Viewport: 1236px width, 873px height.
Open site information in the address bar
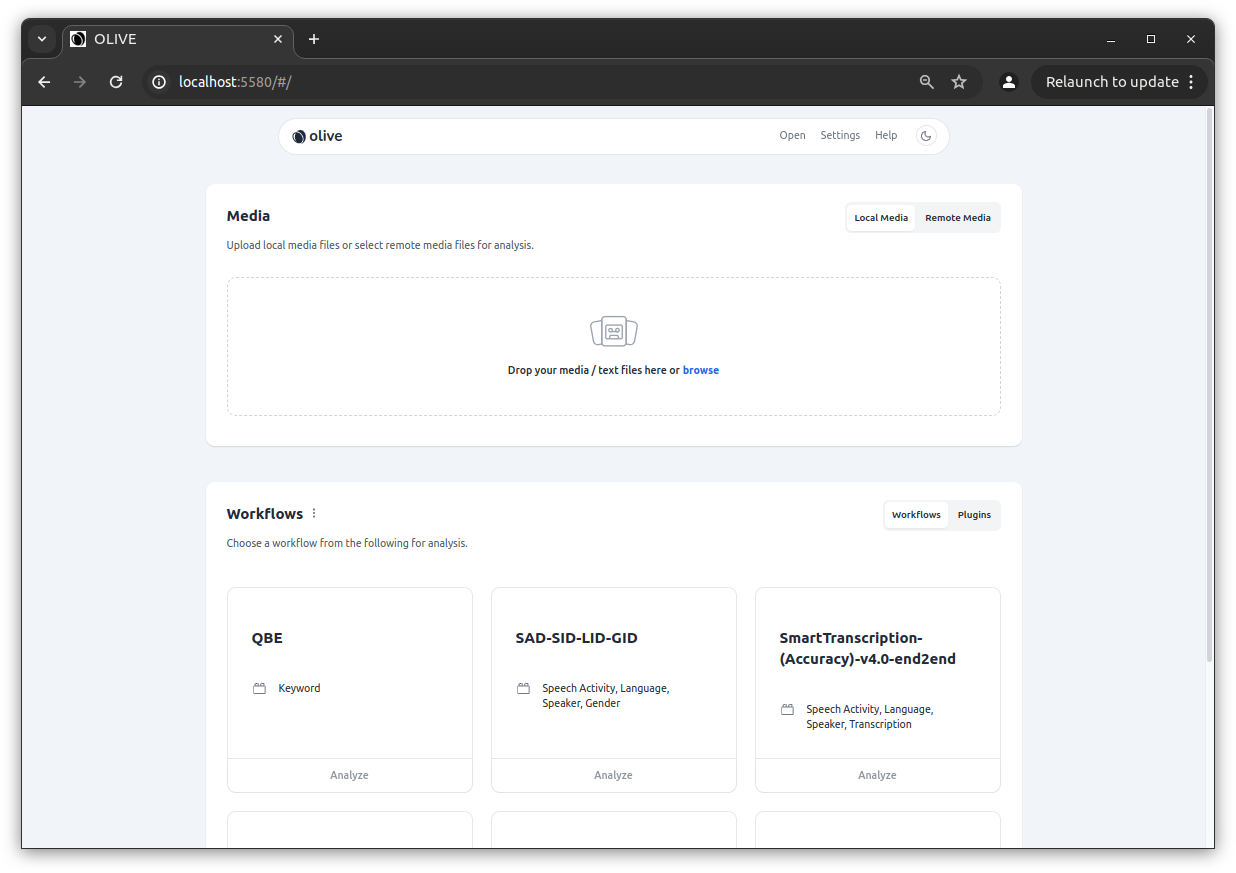[x=159, y=82]
